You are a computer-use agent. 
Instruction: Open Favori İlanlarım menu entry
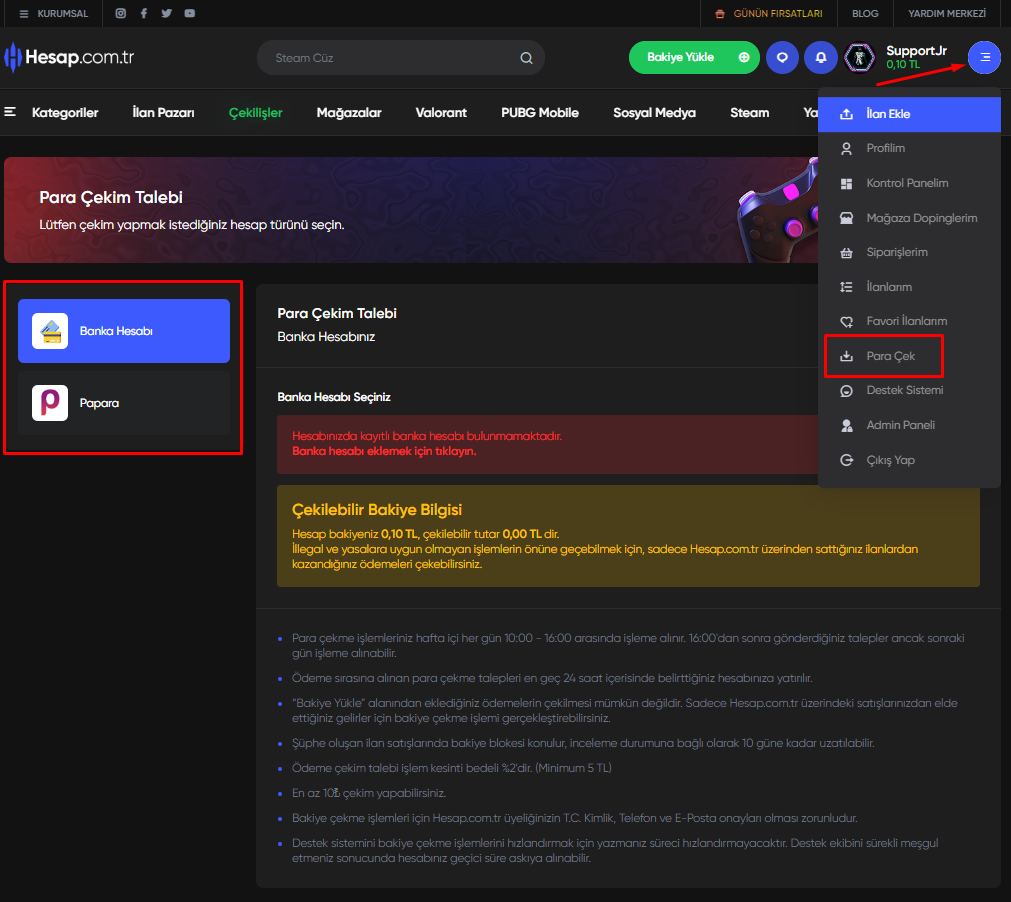909,321
